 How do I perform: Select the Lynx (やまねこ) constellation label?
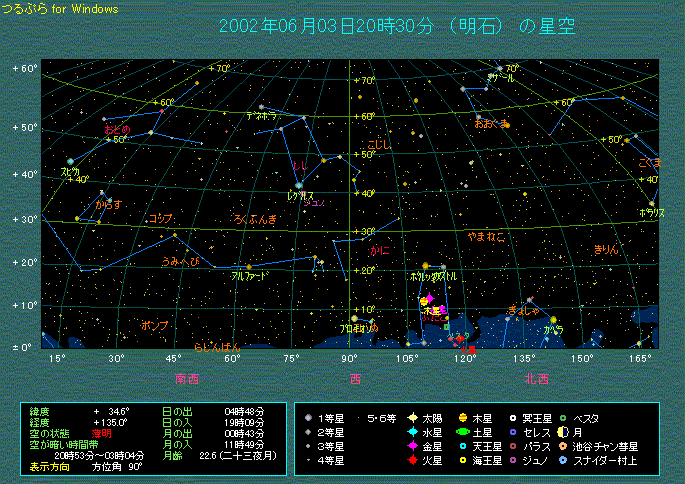click(487, 236)
